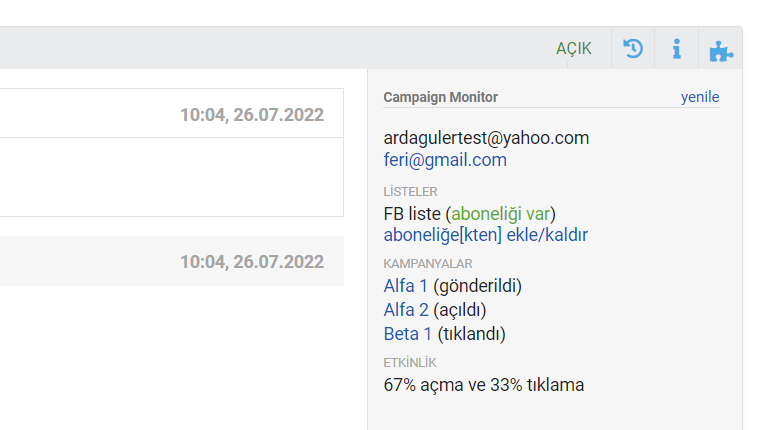Viewport: 767px width, 430px height.
Task: Click the KAMPANYALAR section heading
Action: point(428,264)
